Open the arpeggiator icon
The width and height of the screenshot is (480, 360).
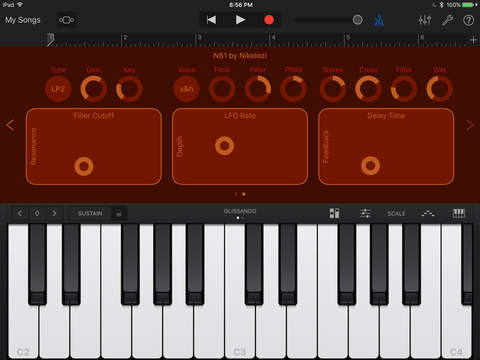pyautogui.click(x=428, y=213)
